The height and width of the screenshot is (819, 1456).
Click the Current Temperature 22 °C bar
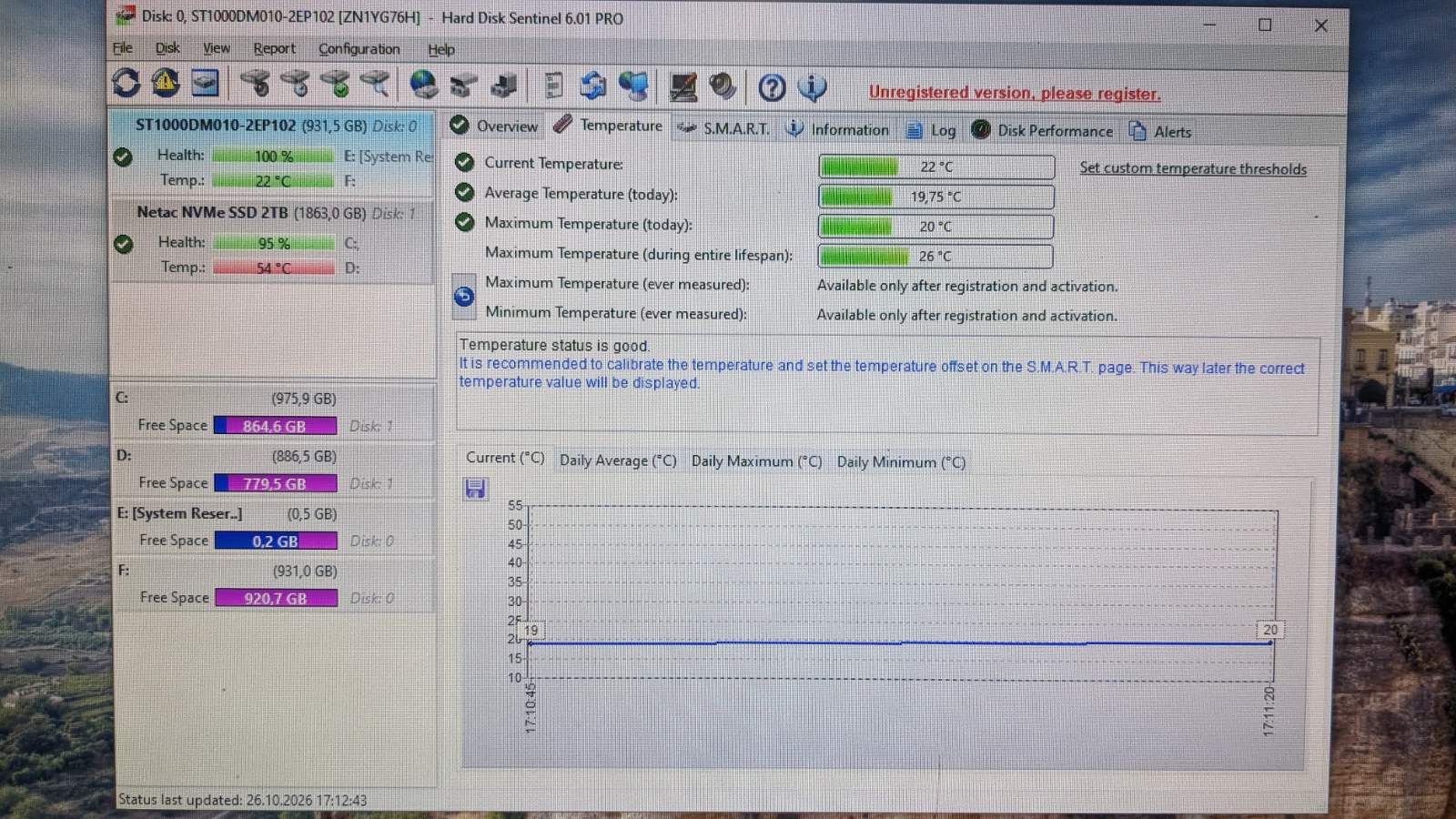click(936, 167)
